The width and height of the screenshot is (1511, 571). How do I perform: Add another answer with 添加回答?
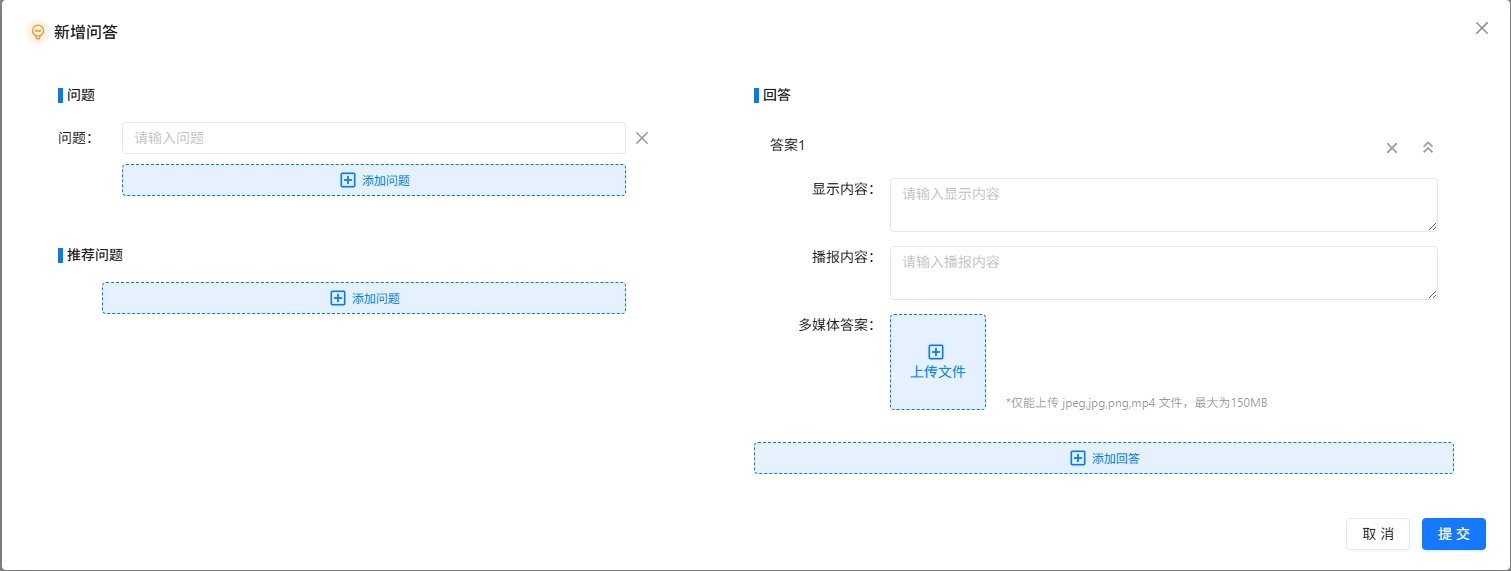(1103, 458)
